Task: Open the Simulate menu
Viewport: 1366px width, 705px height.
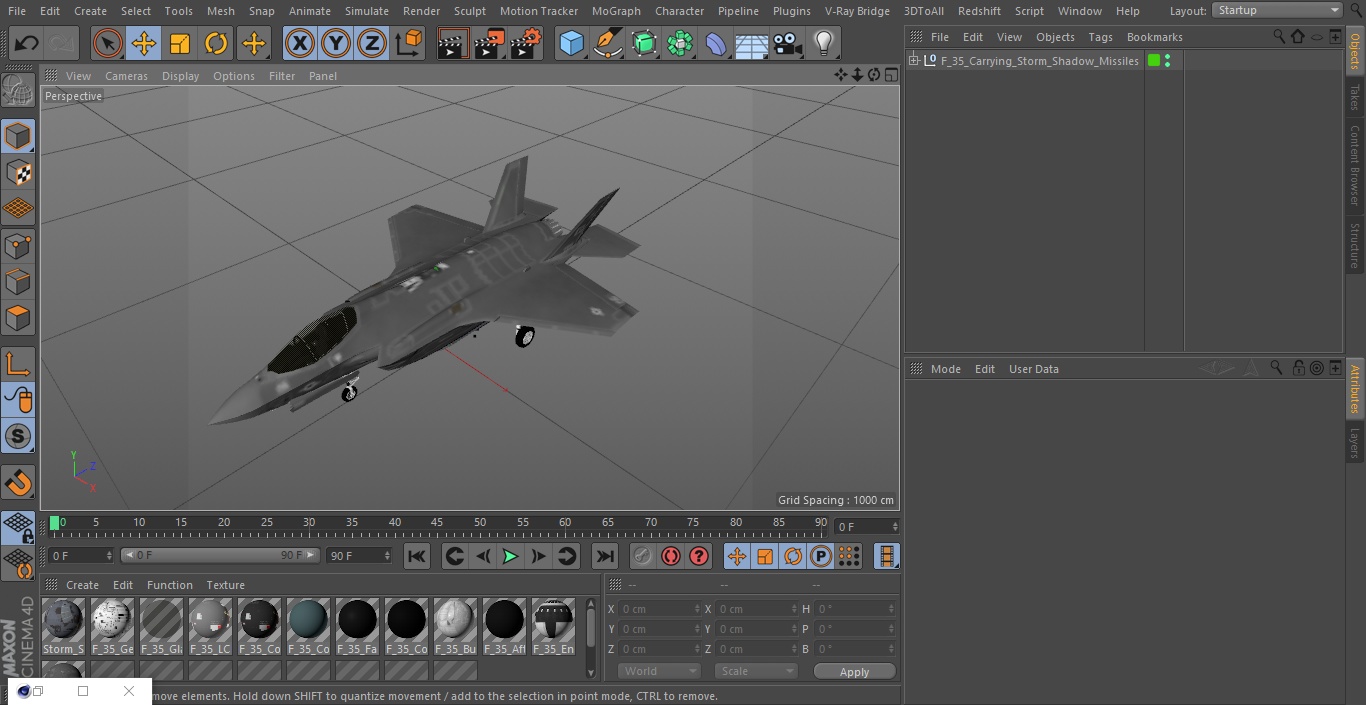Action: [x=366, y=11]
